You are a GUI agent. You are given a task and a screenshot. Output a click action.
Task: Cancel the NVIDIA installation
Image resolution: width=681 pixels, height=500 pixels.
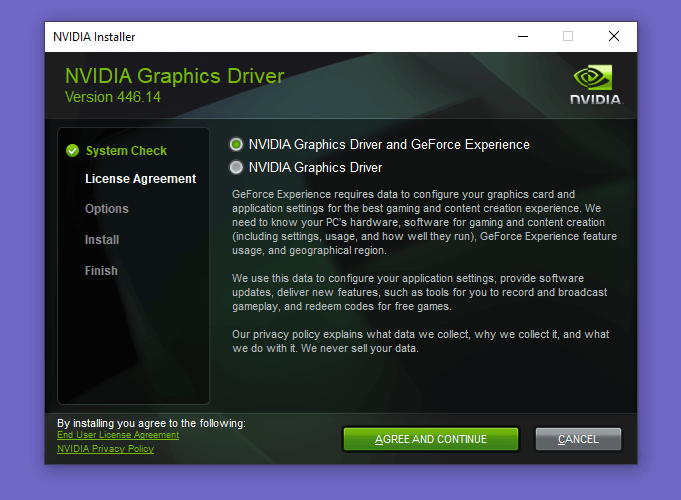point(578,439)
